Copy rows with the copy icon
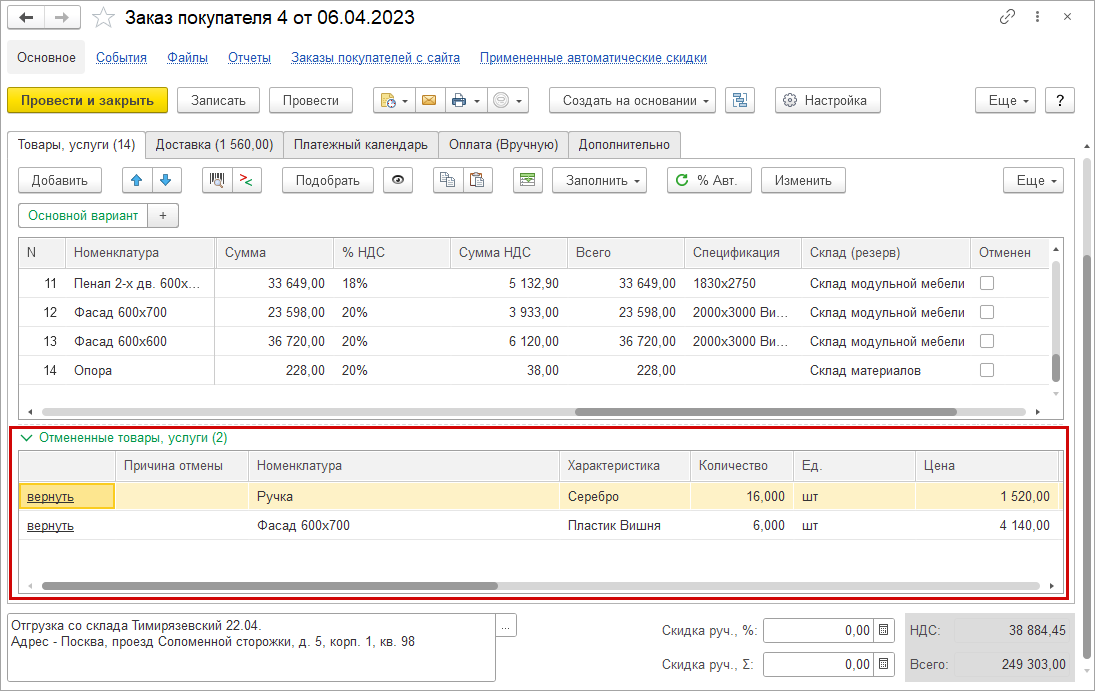The width and height of the screenshot is (1095, 691). click(448, 180)
